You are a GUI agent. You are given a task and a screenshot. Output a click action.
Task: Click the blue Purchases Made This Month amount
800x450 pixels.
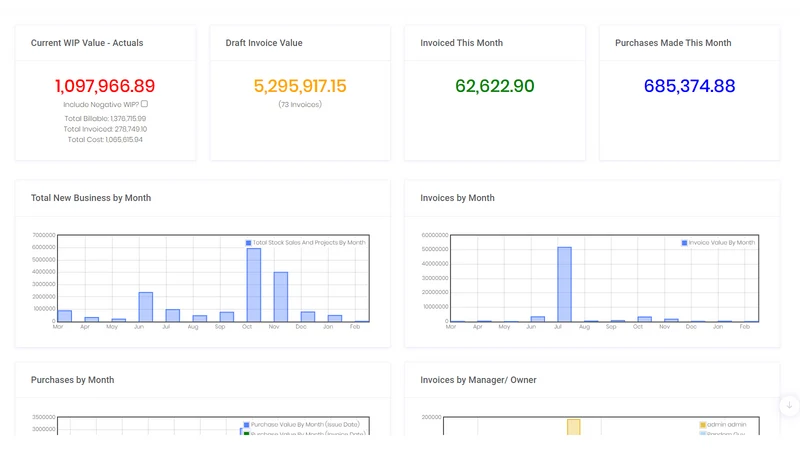pyautogui.click(x=689, y=86)
